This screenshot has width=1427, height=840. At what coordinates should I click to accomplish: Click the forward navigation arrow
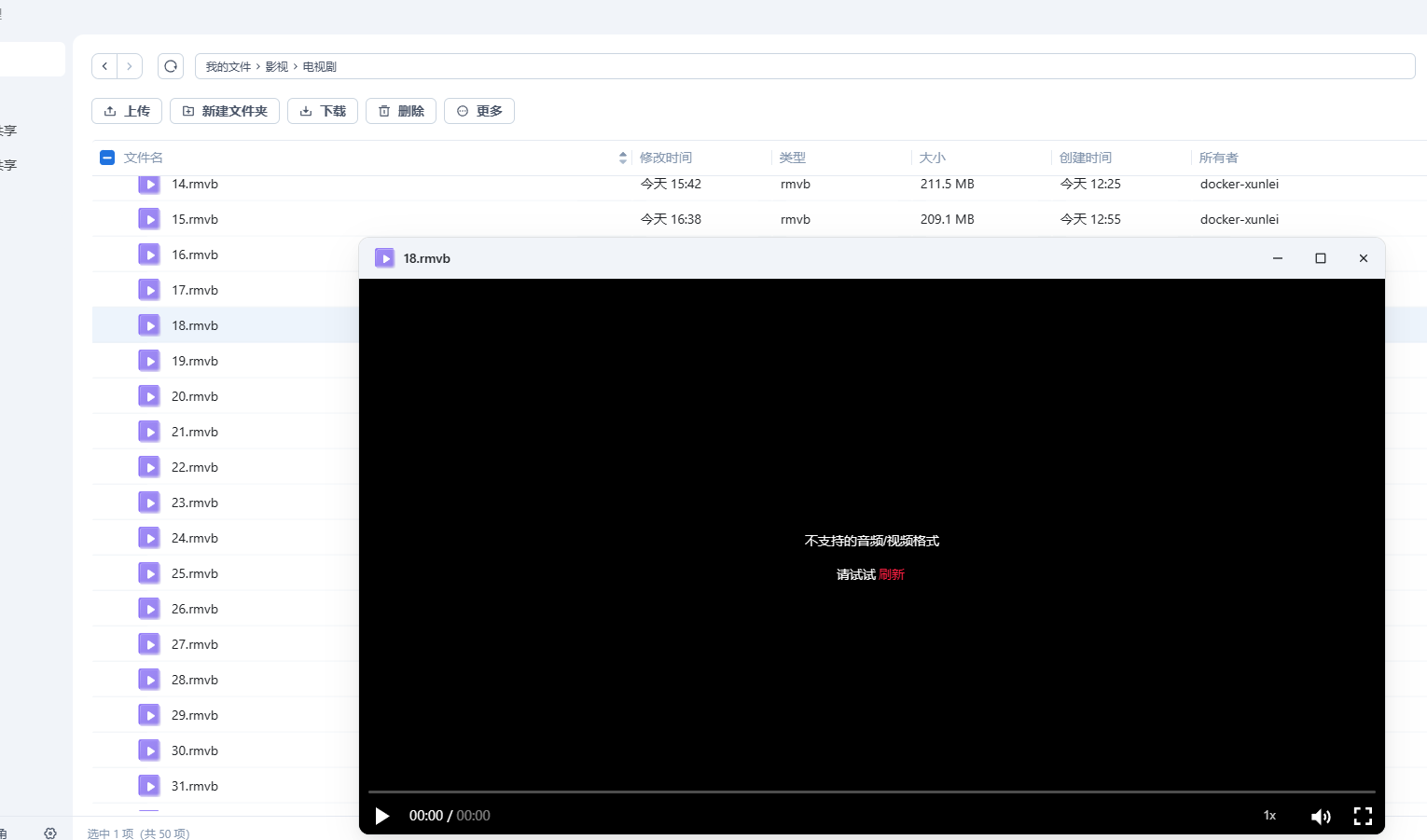(130, 66)
